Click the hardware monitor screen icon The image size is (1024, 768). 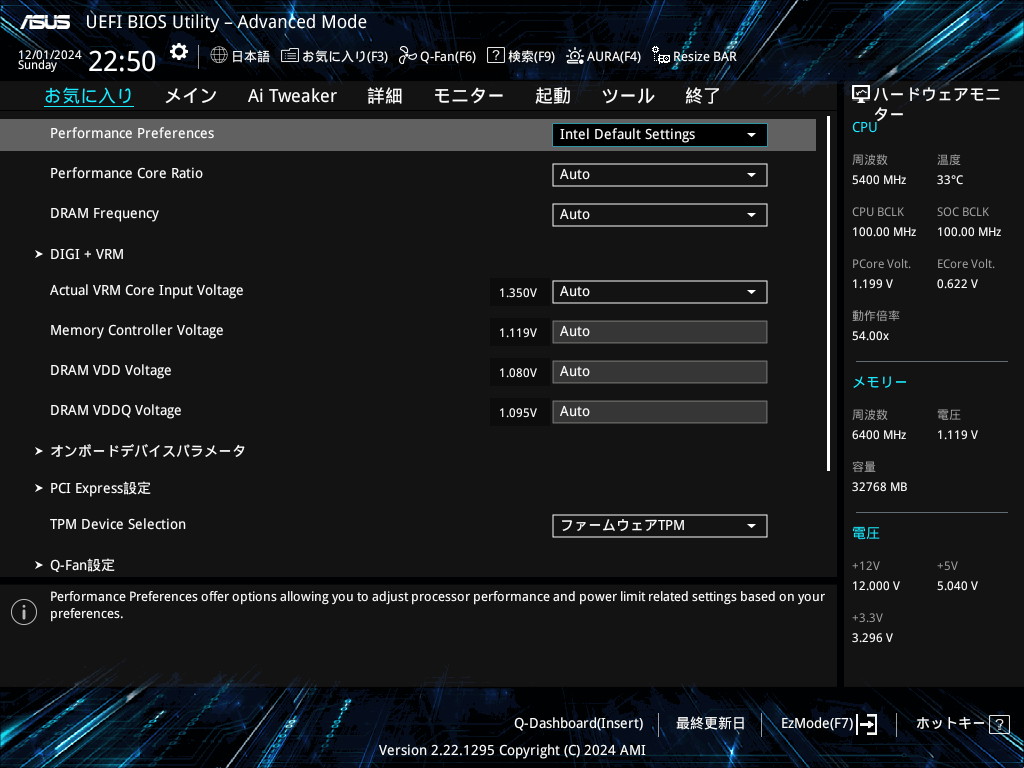point(861,95)
